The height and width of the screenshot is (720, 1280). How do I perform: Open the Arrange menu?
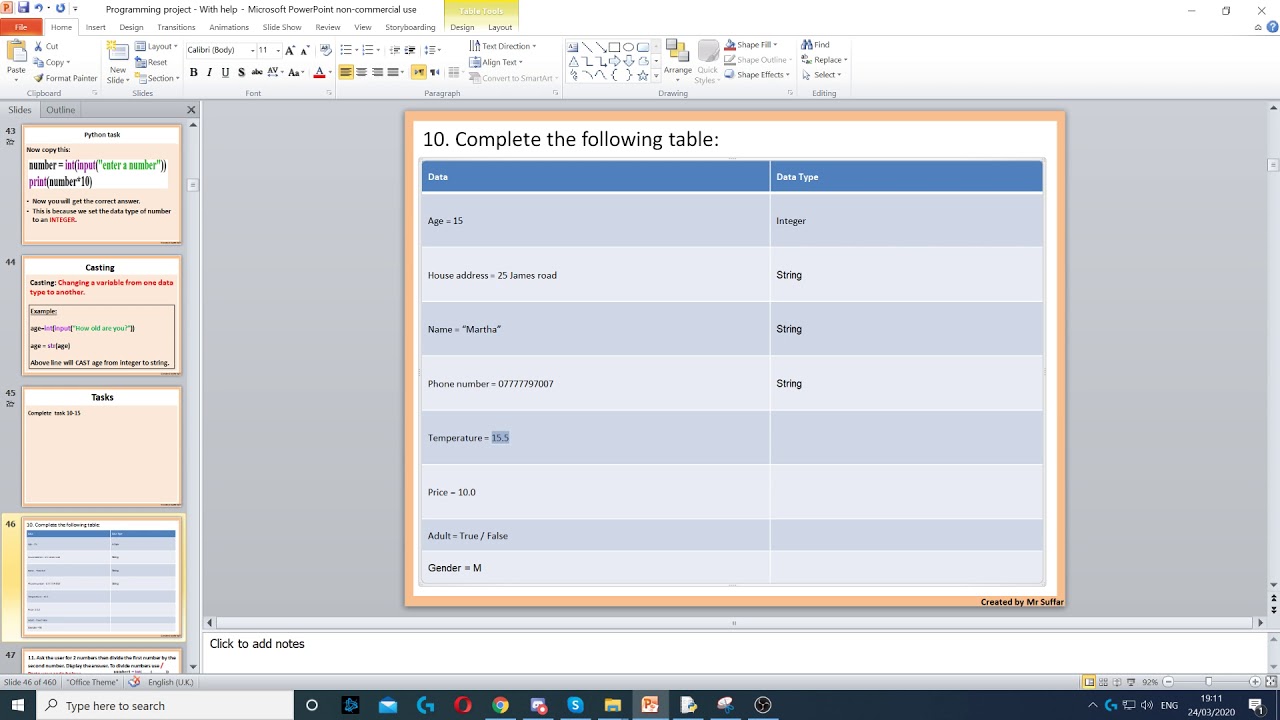coord(678,60)
